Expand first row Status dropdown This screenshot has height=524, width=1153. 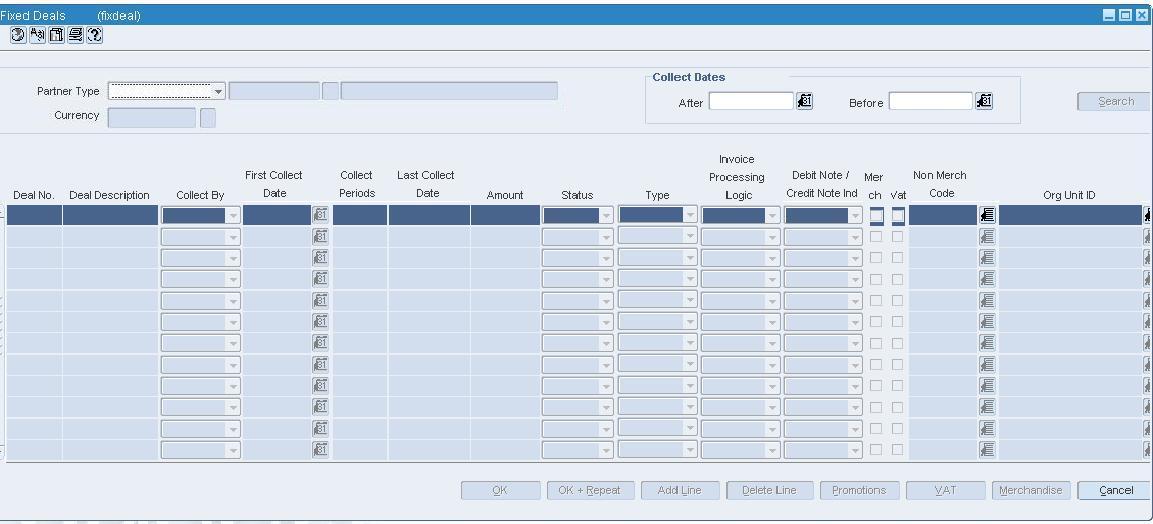coord(606,215)
